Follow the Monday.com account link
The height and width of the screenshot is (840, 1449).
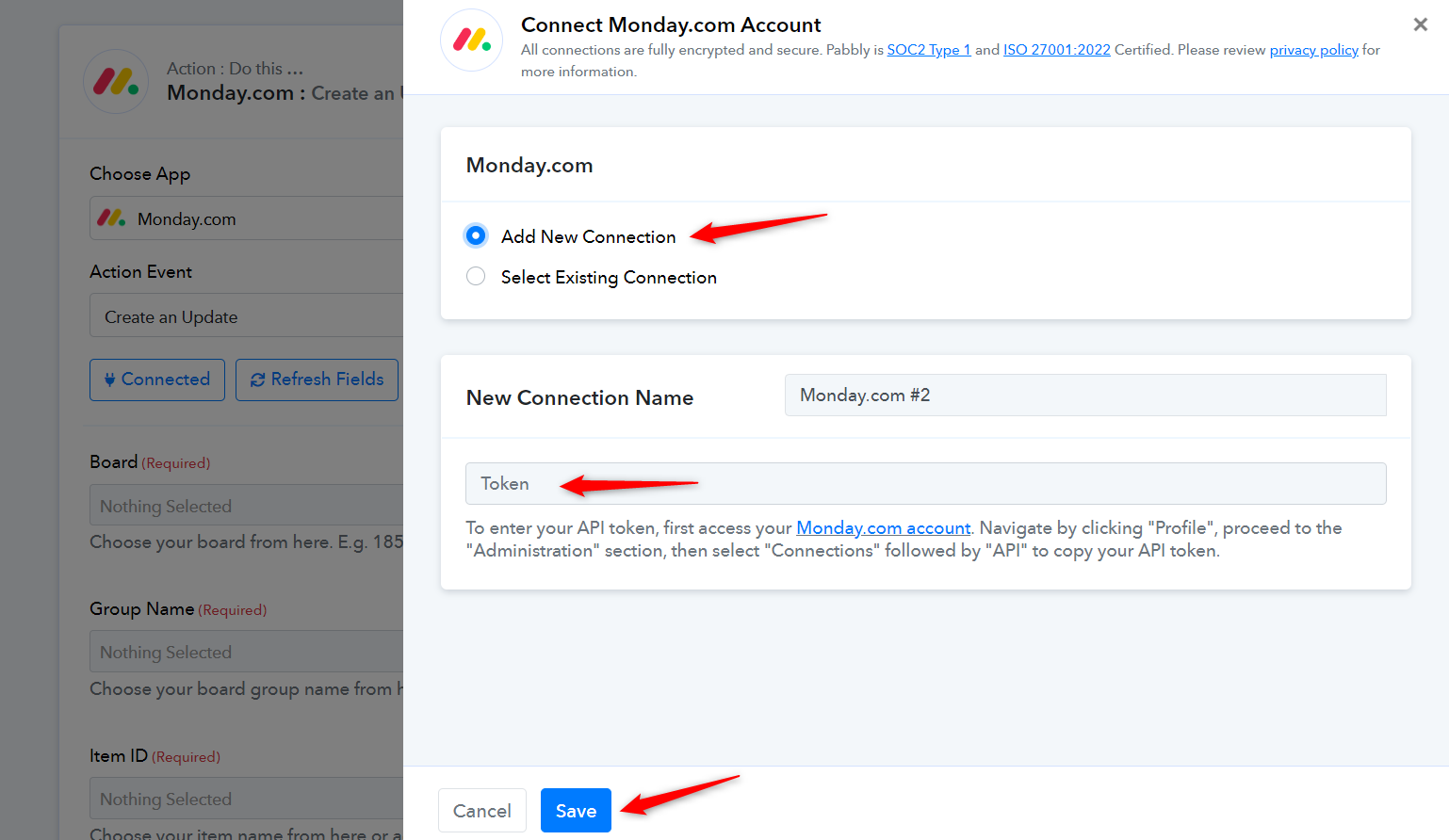(883, 527)
